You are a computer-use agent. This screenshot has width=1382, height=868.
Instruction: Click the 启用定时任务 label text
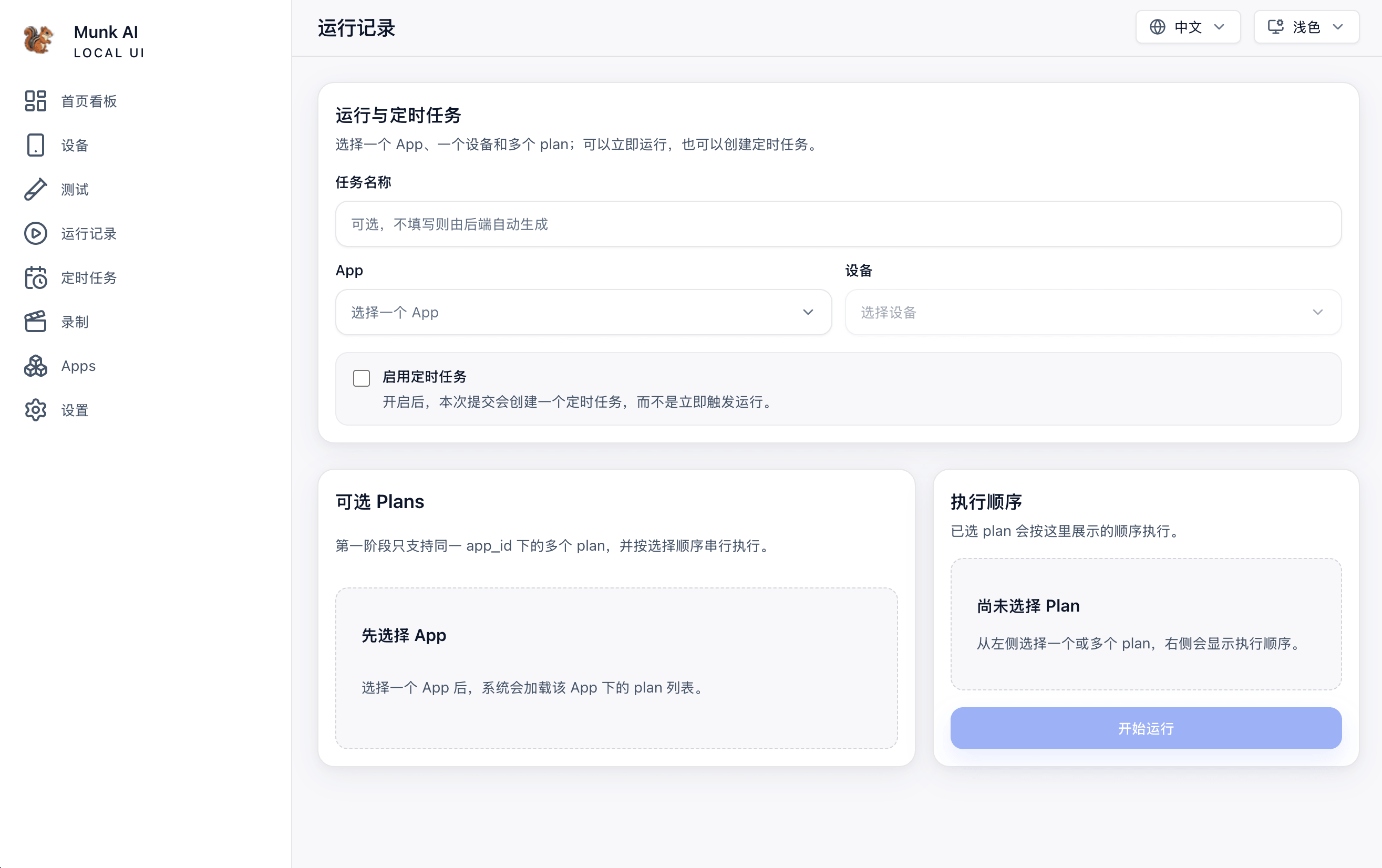point(425,377)
